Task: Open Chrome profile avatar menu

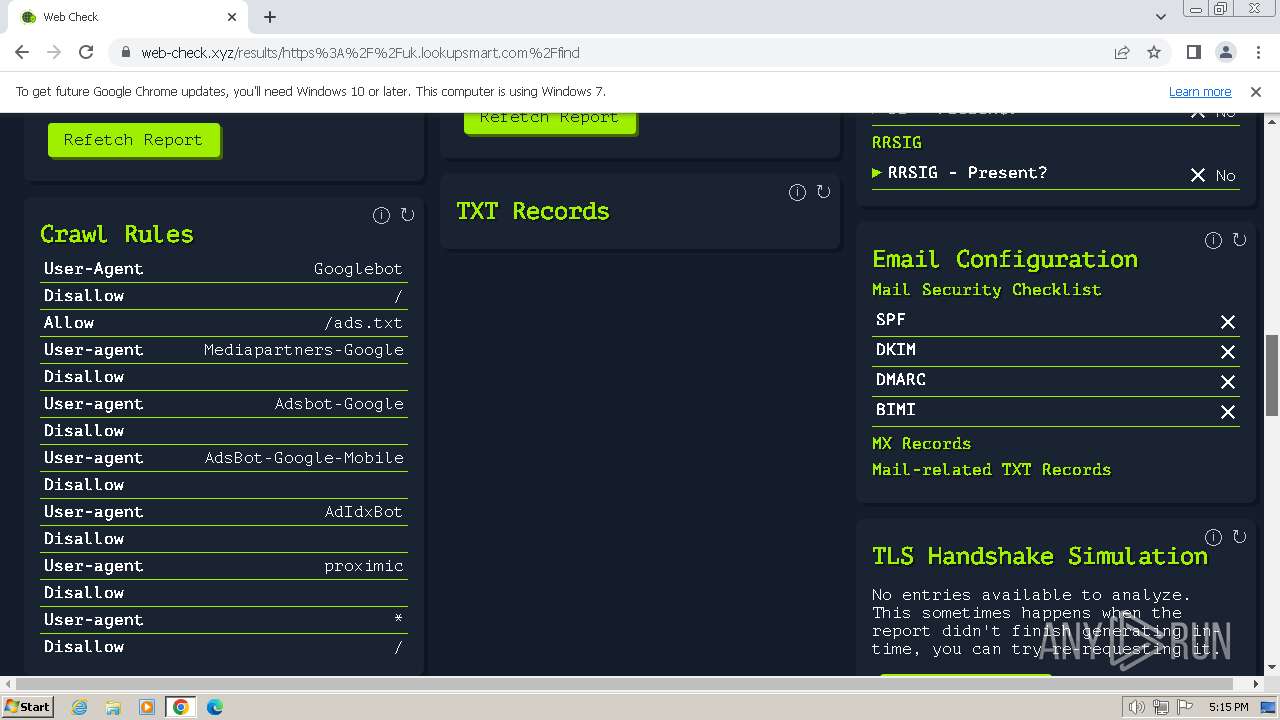Action: coord(1225,52)
